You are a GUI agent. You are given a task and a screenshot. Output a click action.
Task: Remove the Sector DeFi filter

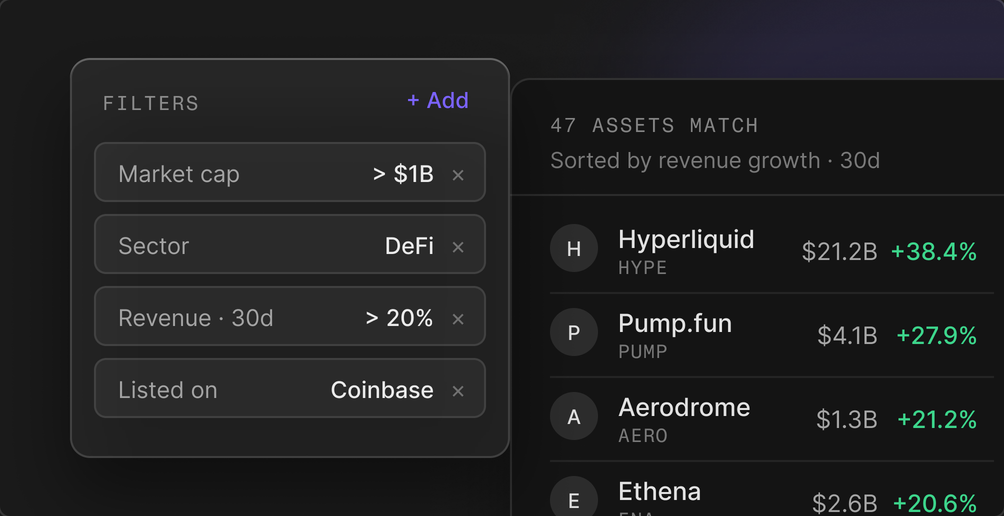pos(458,247)
